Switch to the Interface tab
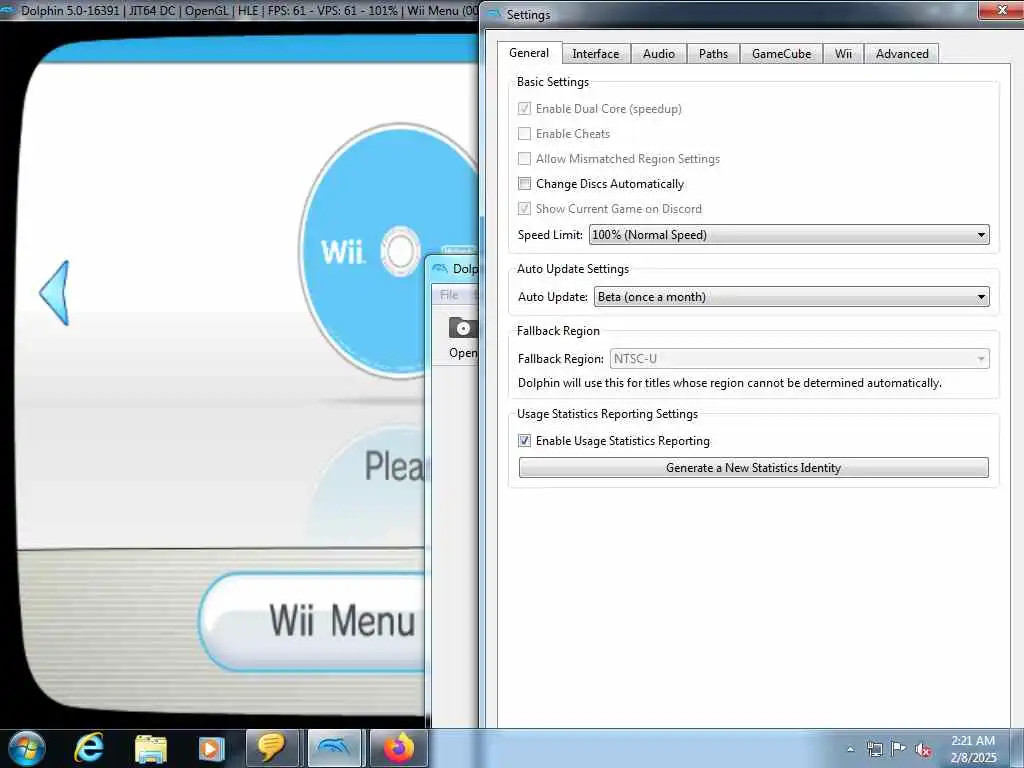1024x768 pixels. [x=596, y=54]
